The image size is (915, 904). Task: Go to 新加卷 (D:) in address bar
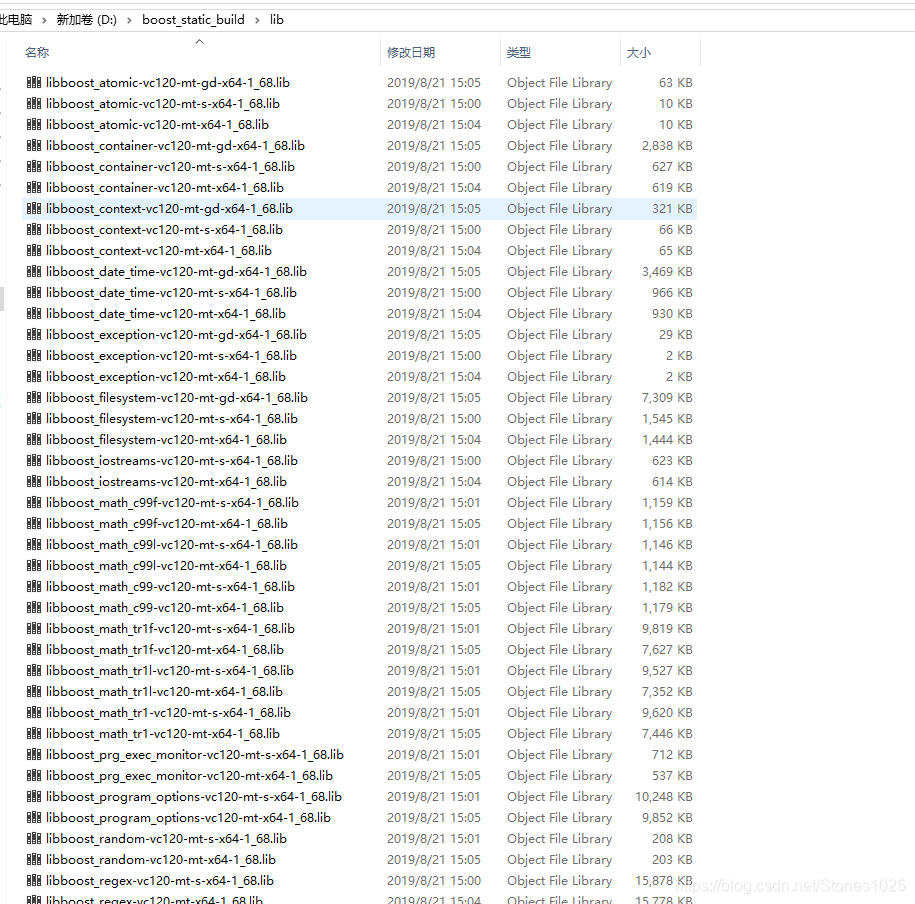click(x=86, y=20)
